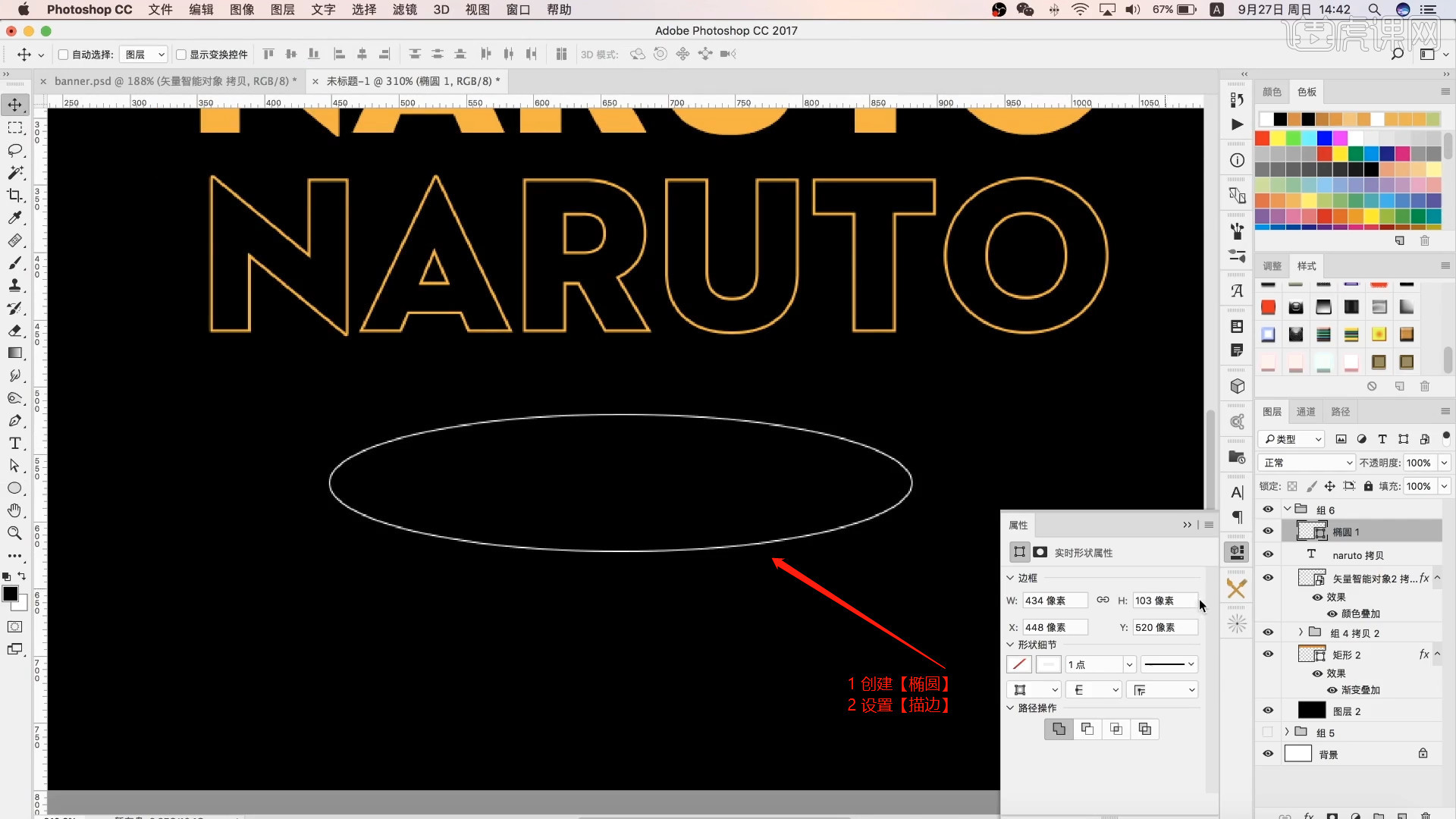This screenshot has width=1456, height=819.
Task: Select the Eraser tool
Action: (x=15, y=331)
